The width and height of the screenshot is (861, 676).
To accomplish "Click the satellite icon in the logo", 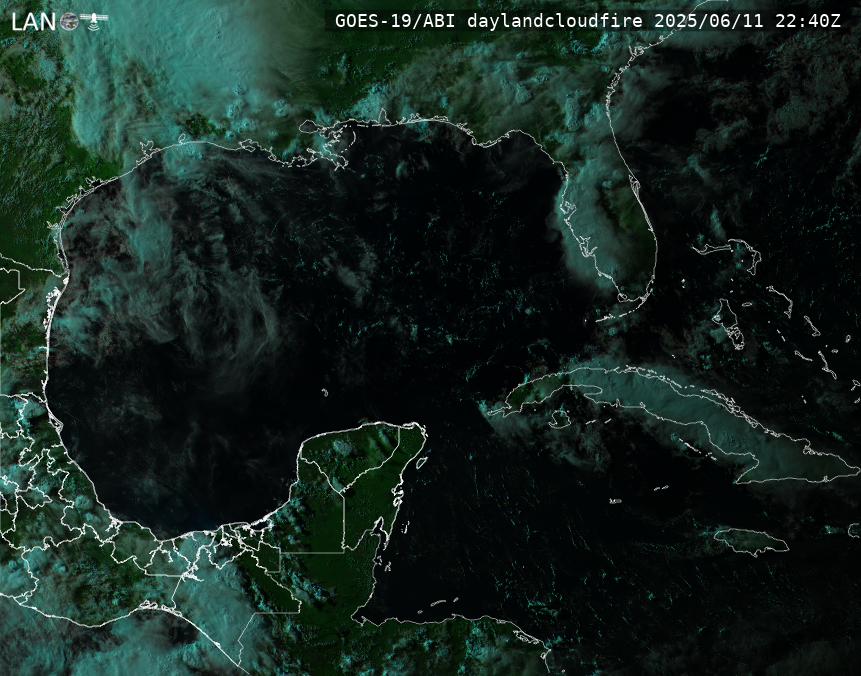I will click(x=94, y=20).
